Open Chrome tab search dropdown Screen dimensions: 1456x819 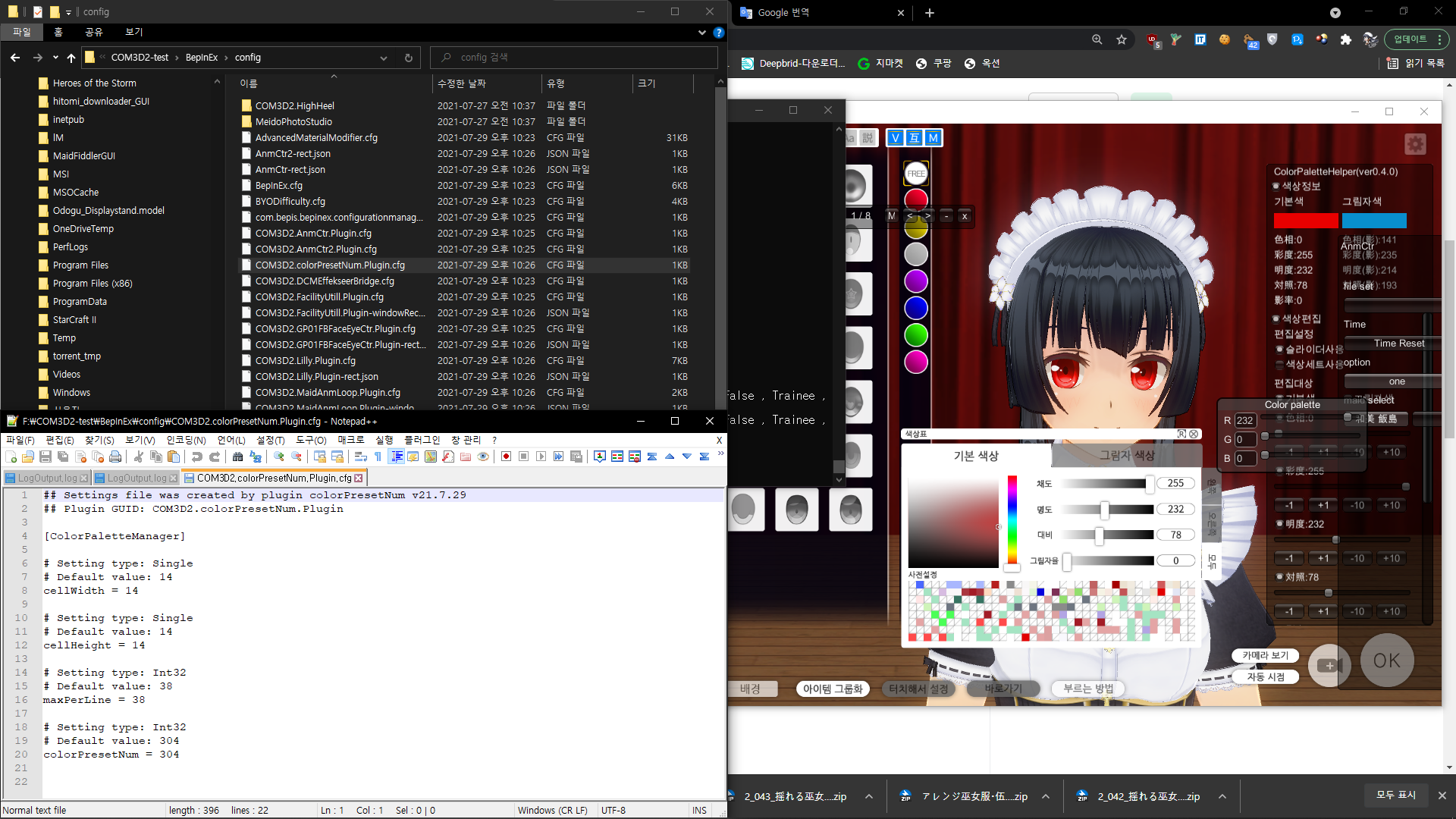[x=1335, y=12]
